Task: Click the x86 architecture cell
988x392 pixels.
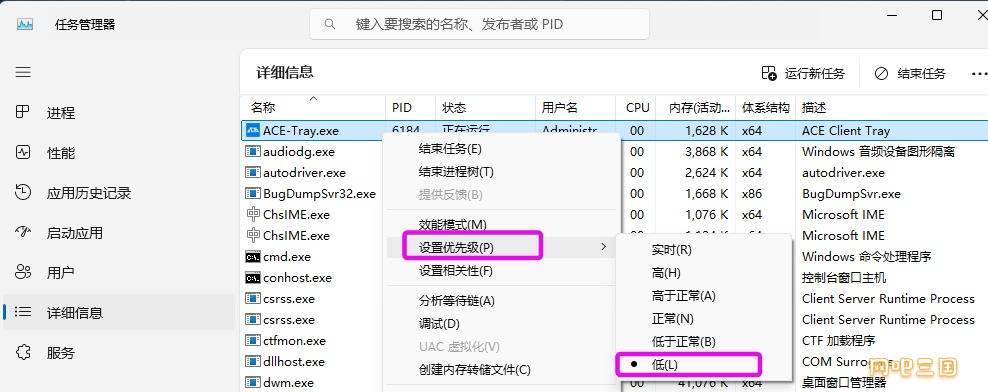Action: (x=752, y=193)
